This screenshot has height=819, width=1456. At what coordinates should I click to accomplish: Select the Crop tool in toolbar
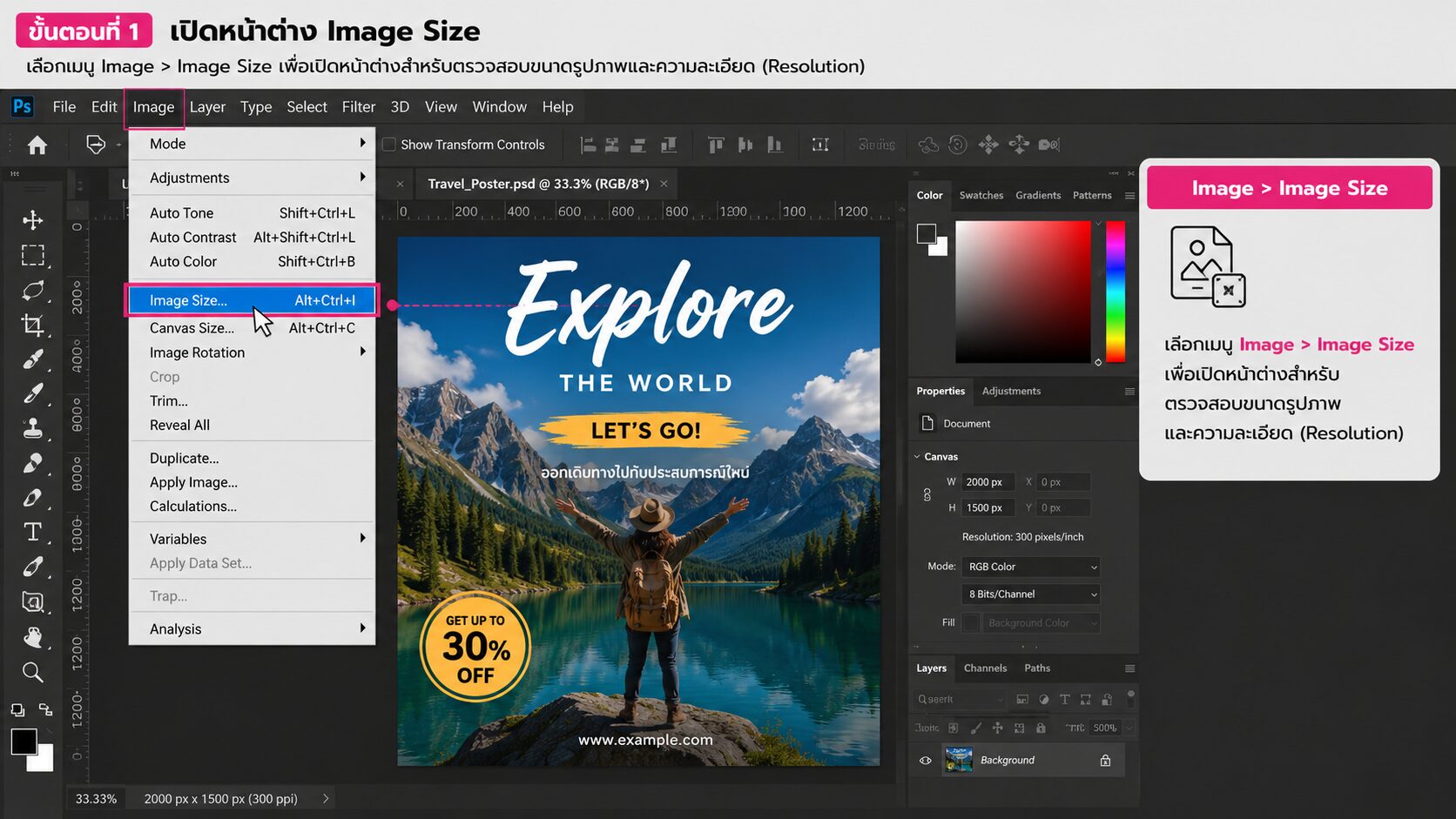click(32, 325)
